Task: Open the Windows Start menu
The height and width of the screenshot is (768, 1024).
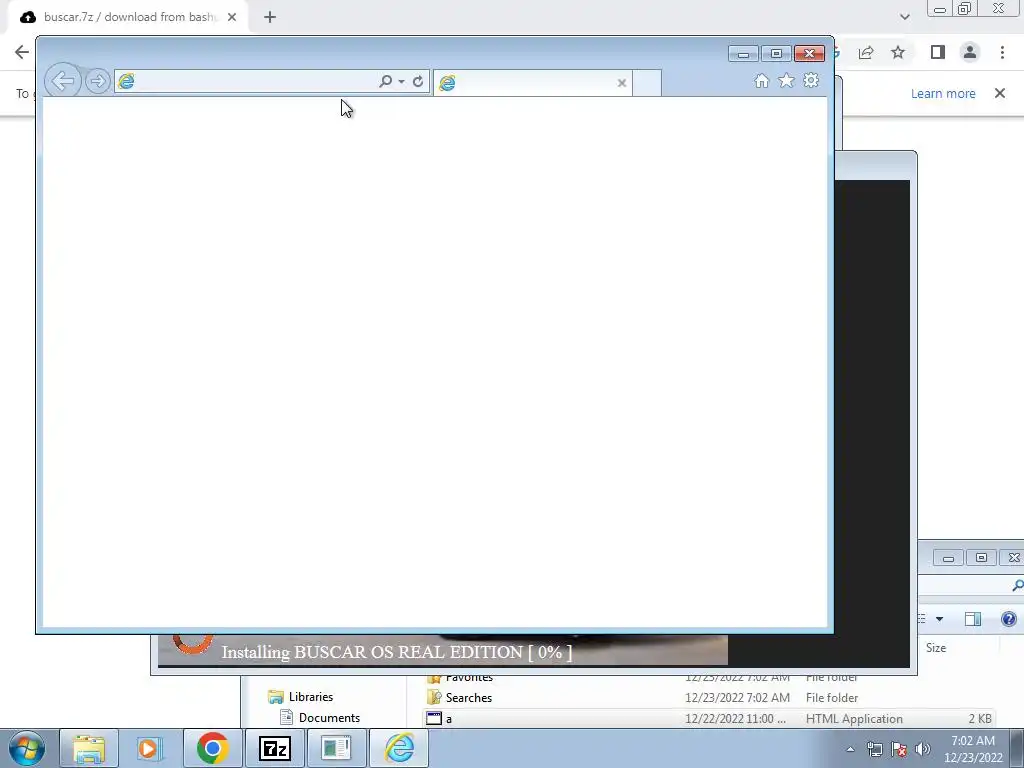Action: click(x=27, y=748)
